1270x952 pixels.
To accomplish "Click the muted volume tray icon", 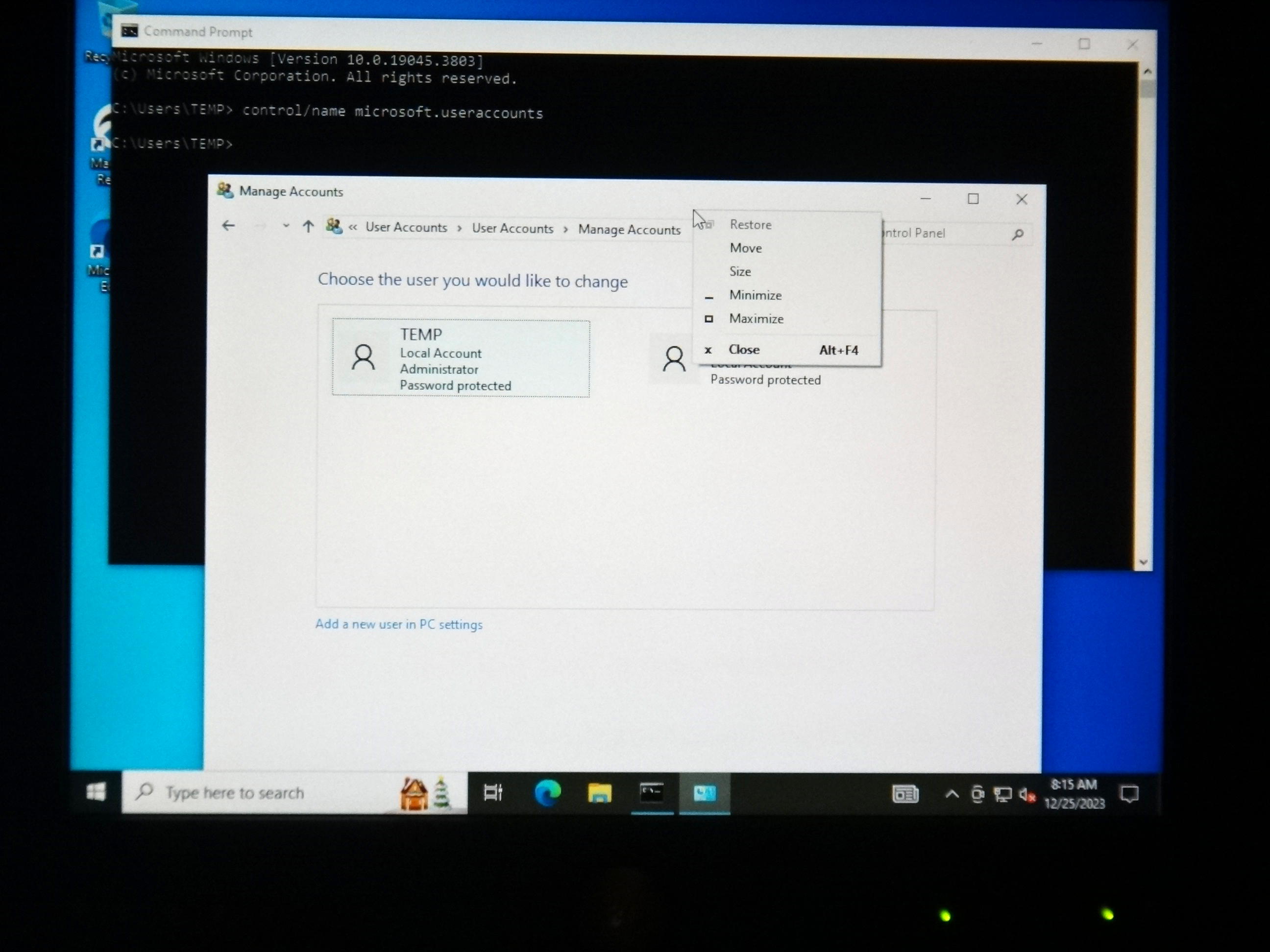I will tap(1026, 795).
